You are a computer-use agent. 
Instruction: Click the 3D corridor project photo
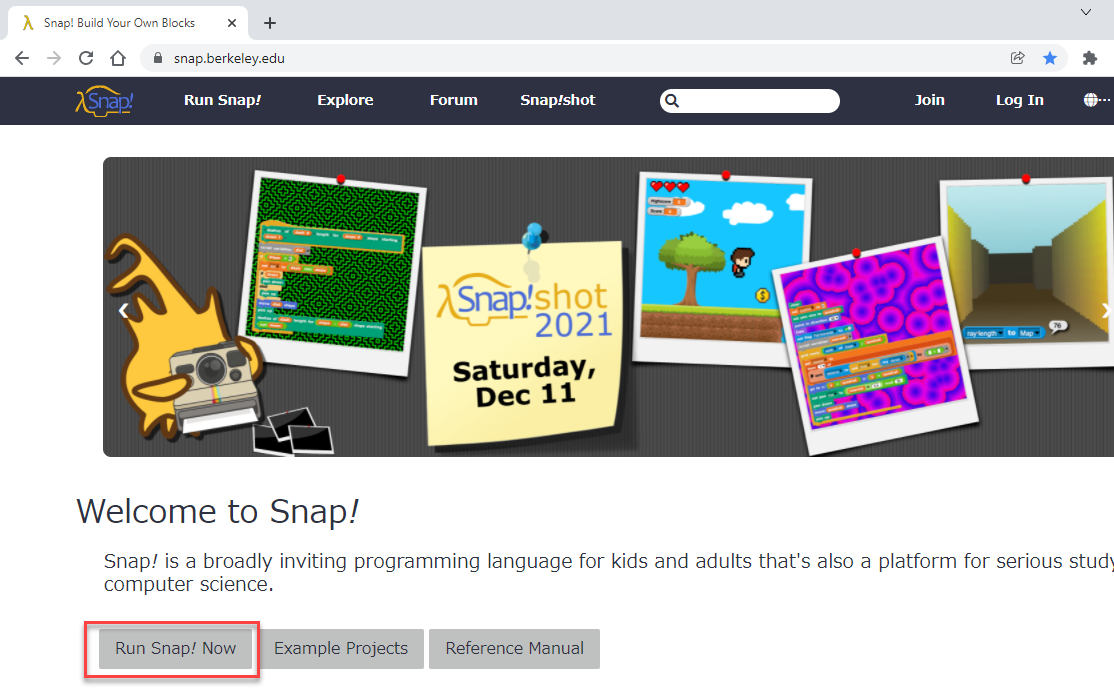[1029, 273]
